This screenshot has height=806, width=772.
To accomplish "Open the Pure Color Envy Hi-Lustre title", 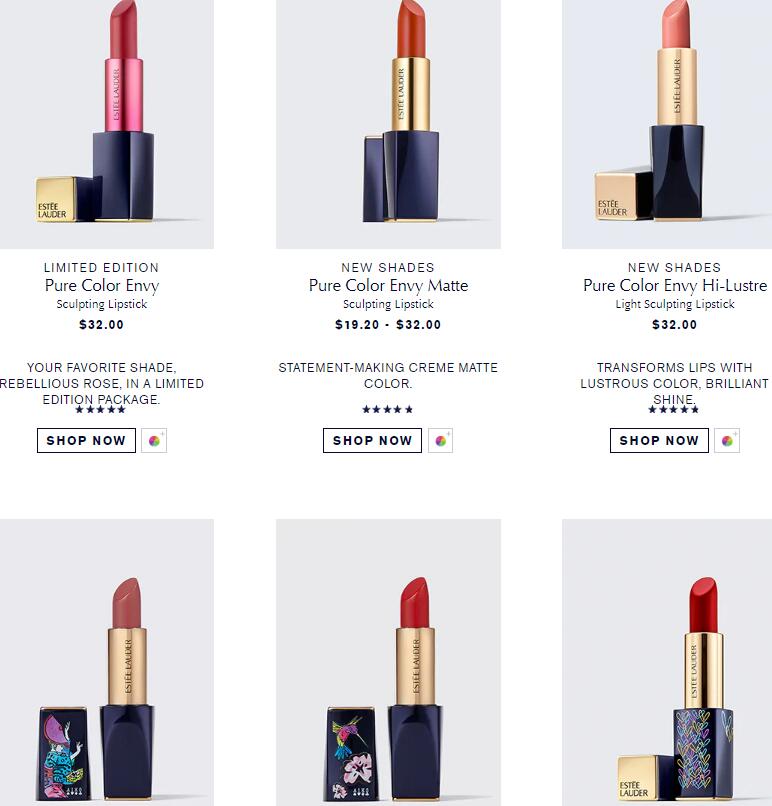I will (x=675, y=285).
